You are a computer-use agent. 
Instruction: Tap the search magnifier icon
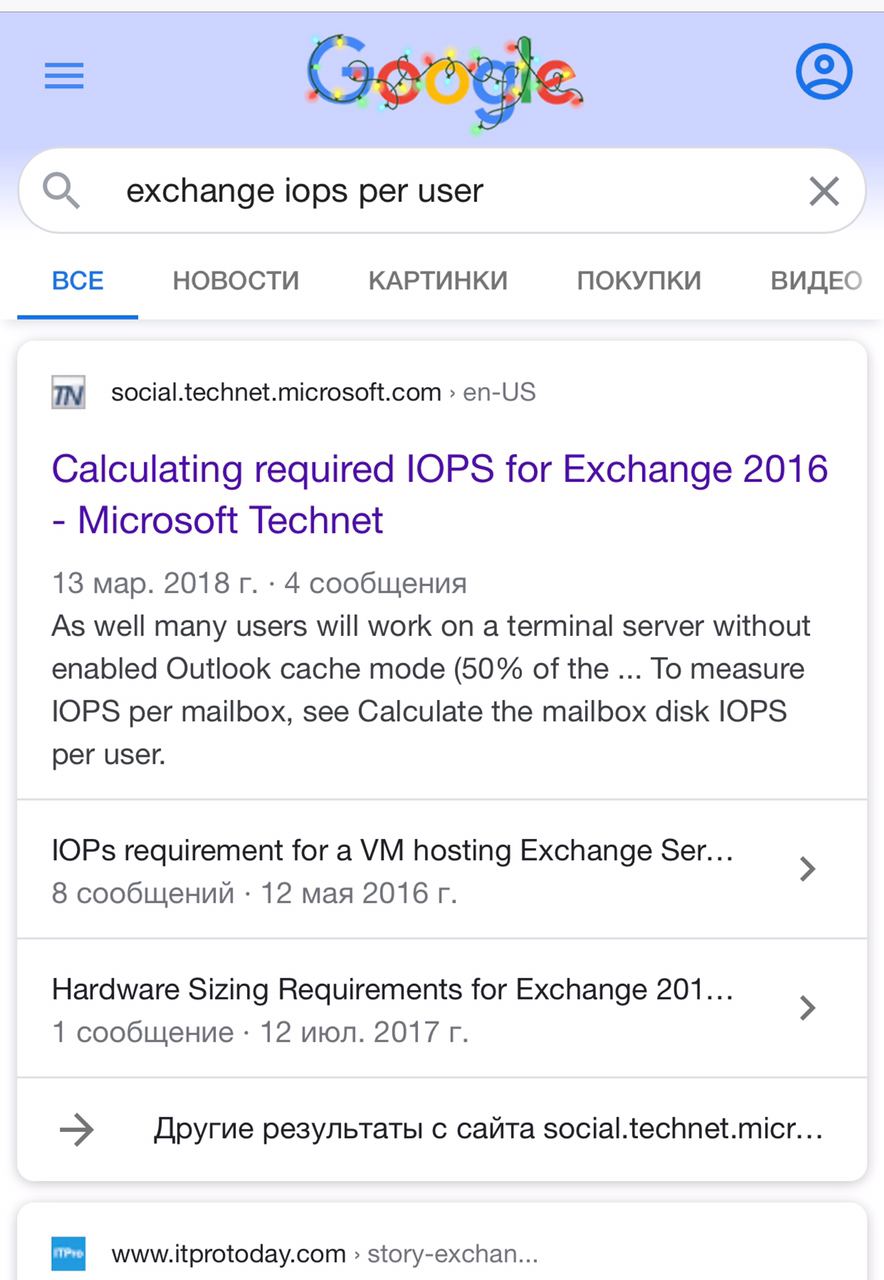coord(62,190)
